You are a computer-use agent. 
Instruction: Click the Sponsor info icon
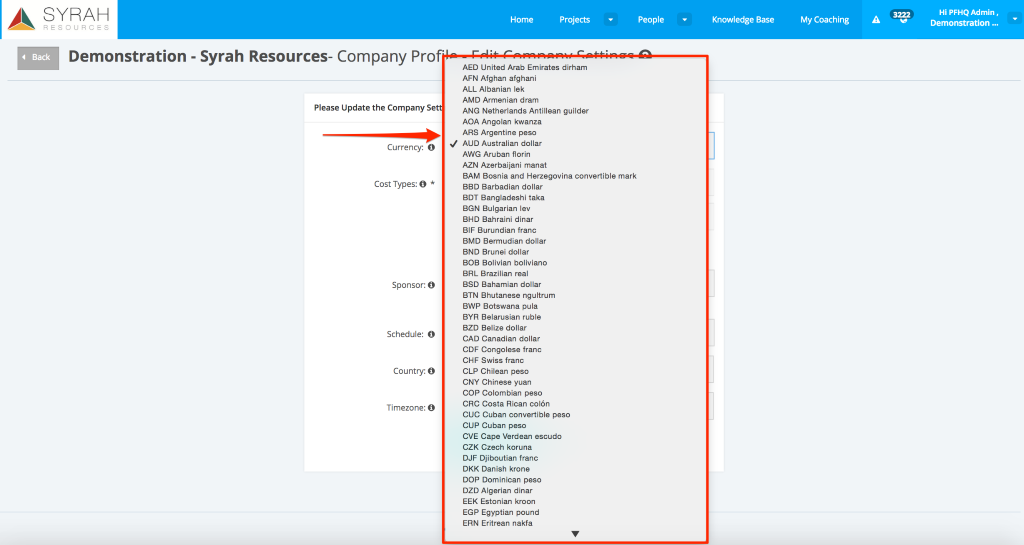[431, 285]
